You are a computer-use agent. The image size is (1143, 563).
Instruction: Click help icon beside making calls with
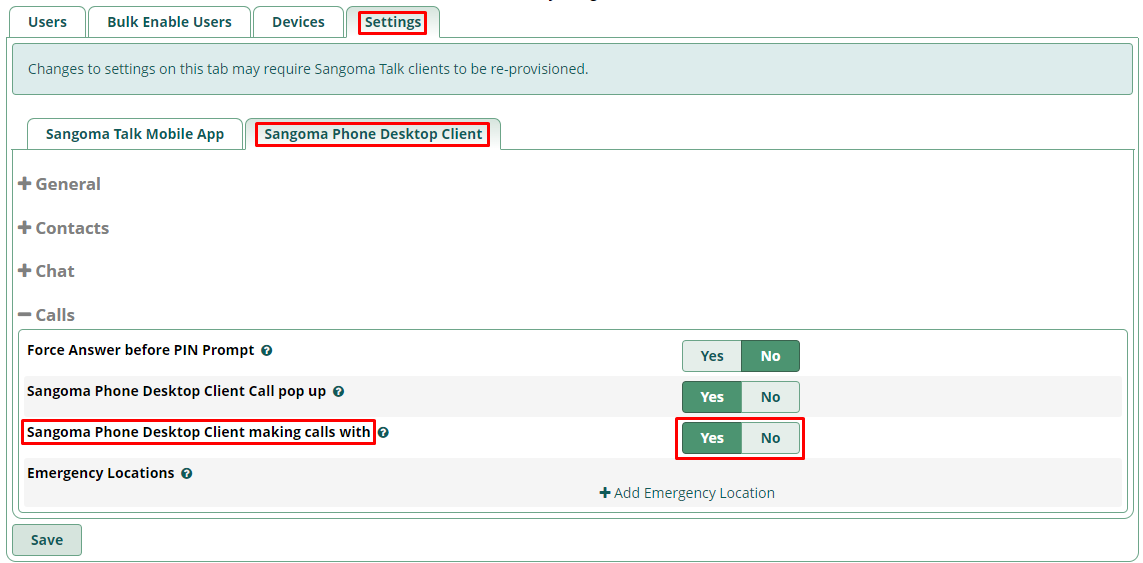coord(383,433)
